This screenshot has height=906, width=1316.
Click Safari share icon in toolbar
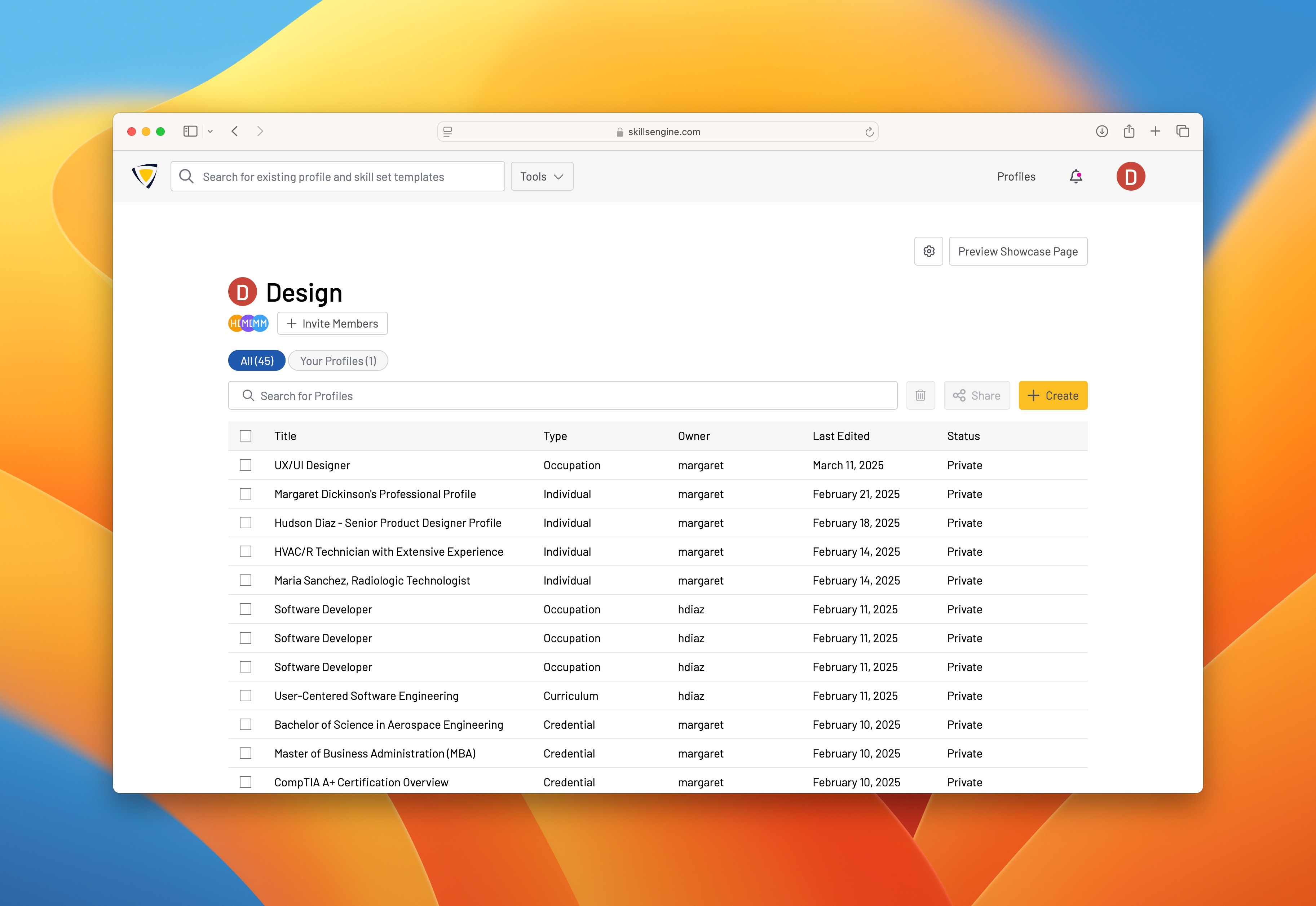(1129, 132)
